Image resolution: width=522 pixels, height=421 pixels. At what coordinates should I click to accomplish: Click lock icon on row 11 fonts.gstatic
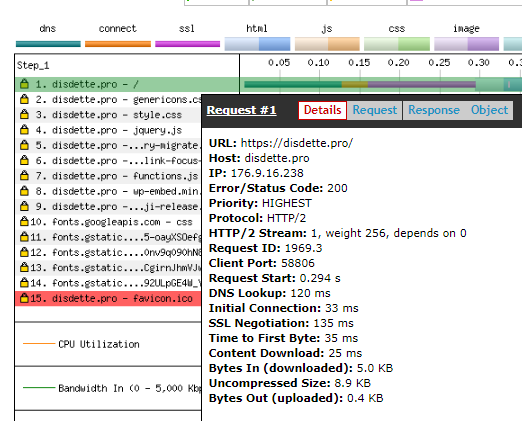(x=24, y=237)
